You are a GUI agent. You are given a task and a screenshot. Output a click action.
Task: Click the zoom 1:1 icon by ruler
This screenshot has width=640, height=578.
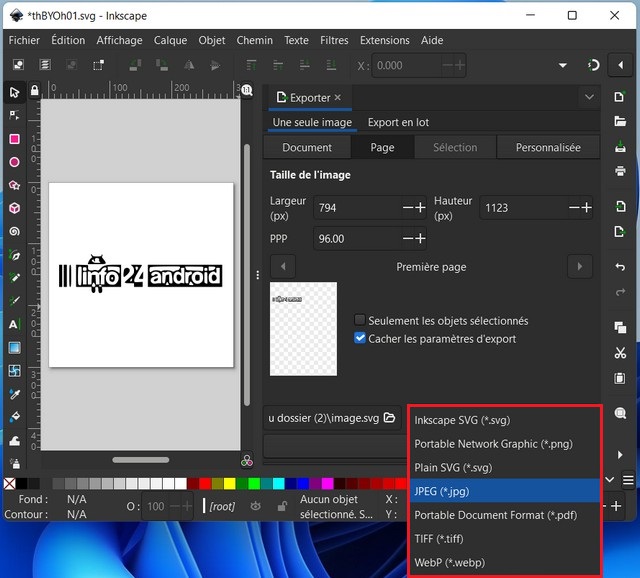[x=247, y=90]
